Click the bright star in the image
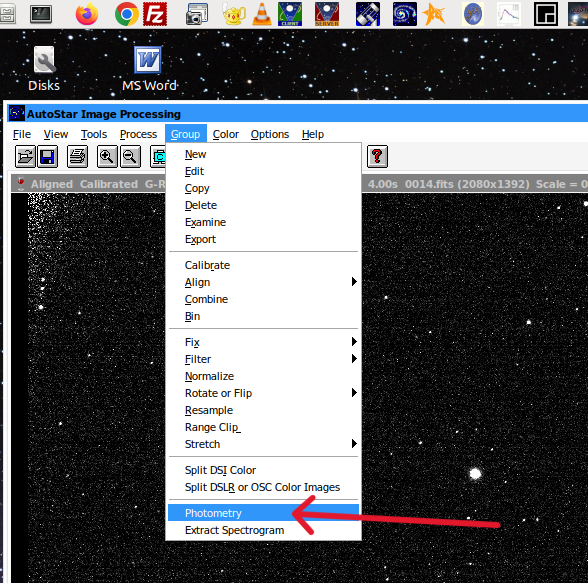588x583 pixels. pos(476,474)
